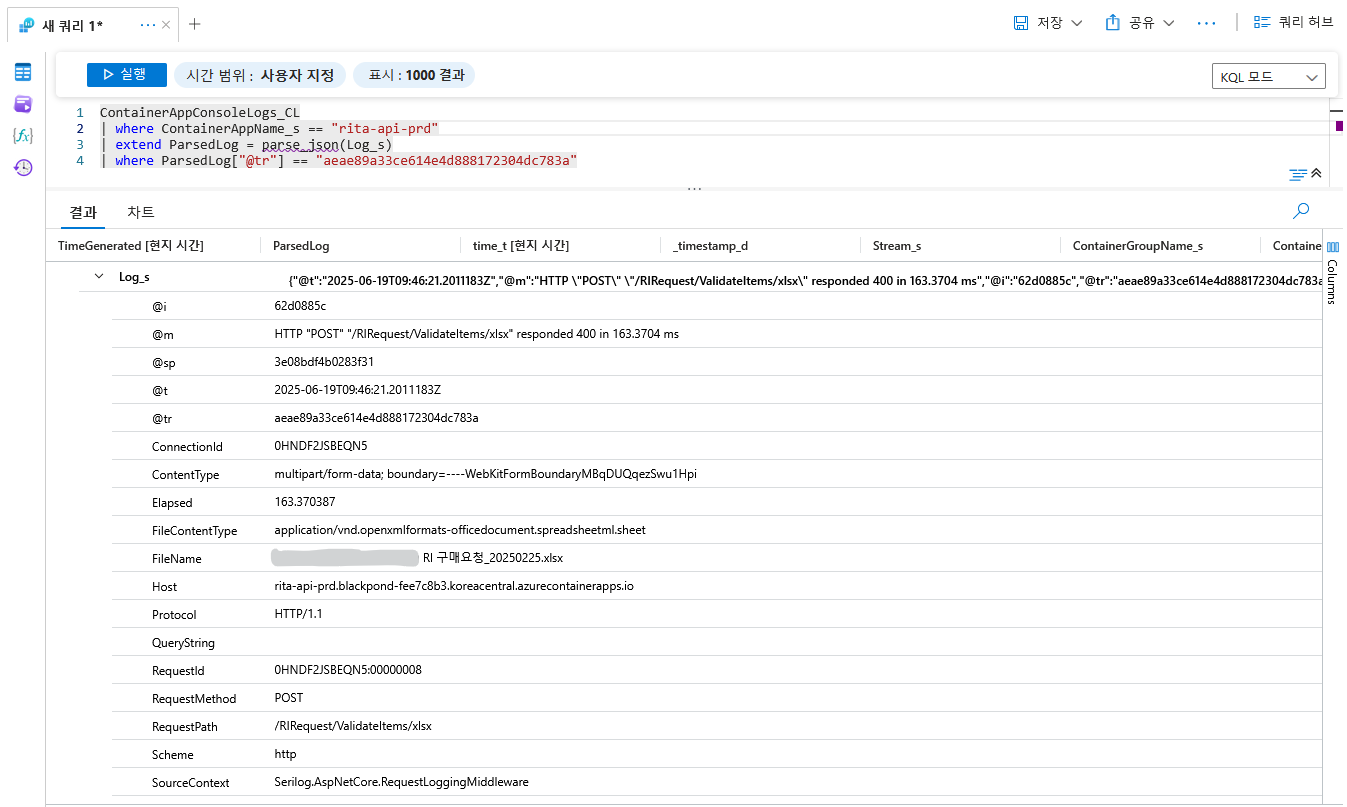Image resolution: width=1347 pixels, height=807 pixels.
Task: Add a new query tab with plus
Action: [x=194, y=24]
